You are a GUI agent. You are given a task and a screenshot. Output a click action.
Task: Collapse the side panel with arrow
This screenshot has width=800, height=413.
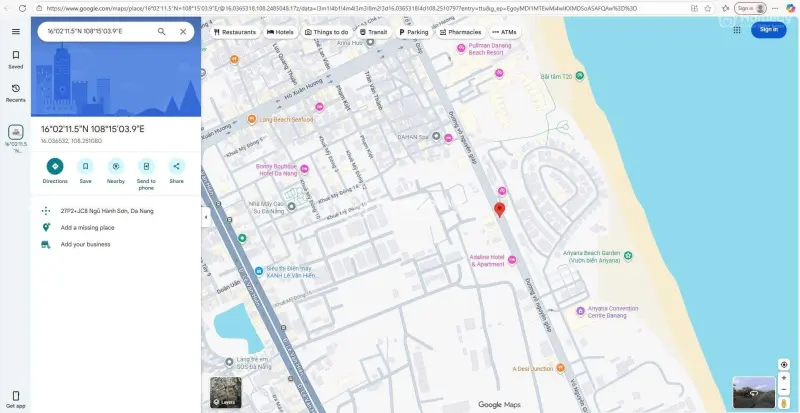(x=205, y=217)
